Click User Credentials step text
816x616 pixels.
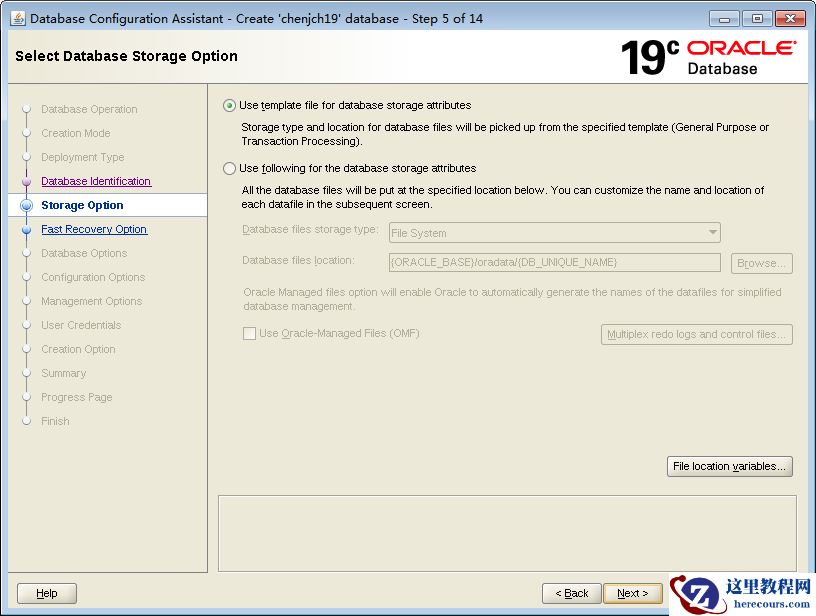[81, 325]
